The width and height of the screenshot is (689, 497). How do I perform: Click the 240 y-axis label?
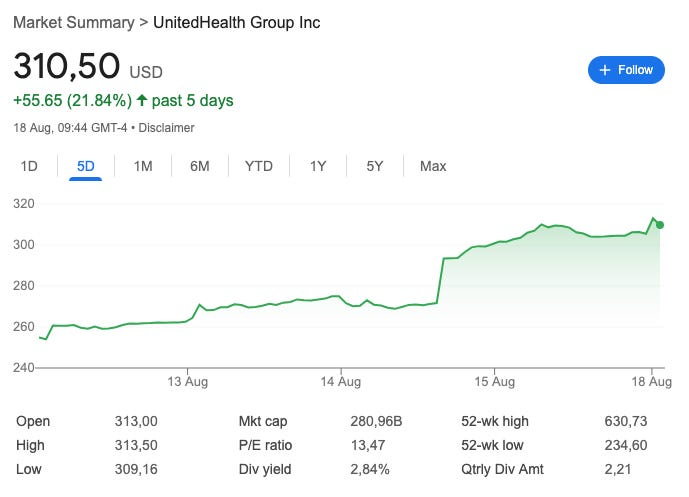point(24,367)
